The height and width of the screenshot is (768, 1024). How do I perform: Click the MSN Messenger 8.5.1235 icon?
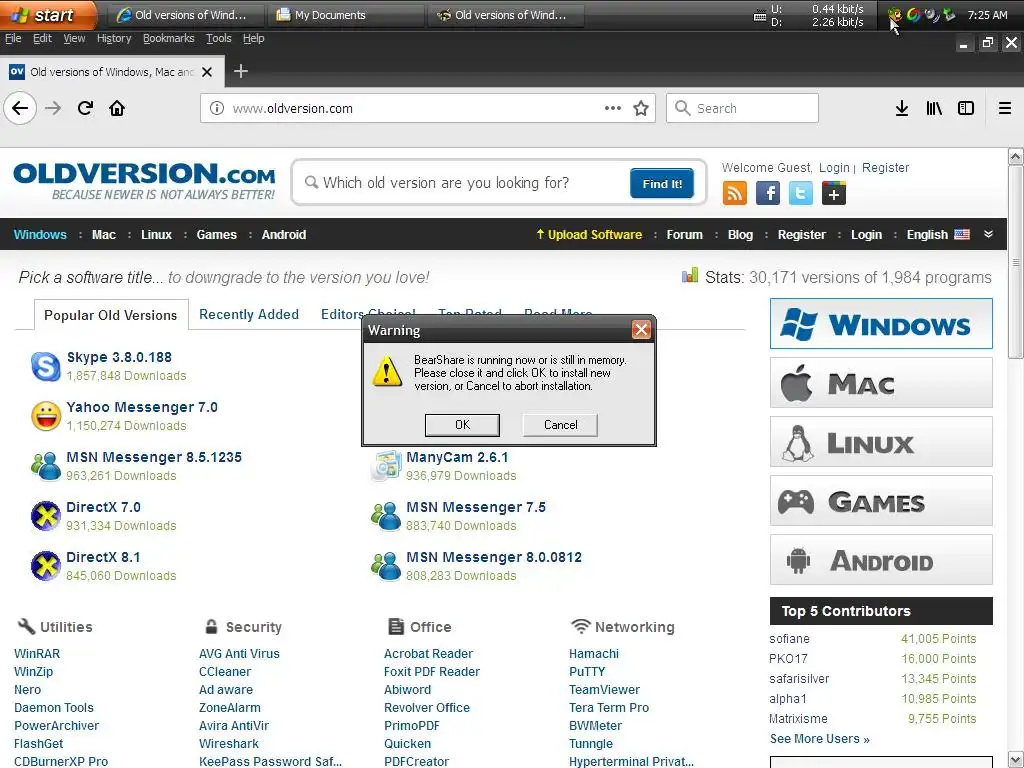click(46, 466)
